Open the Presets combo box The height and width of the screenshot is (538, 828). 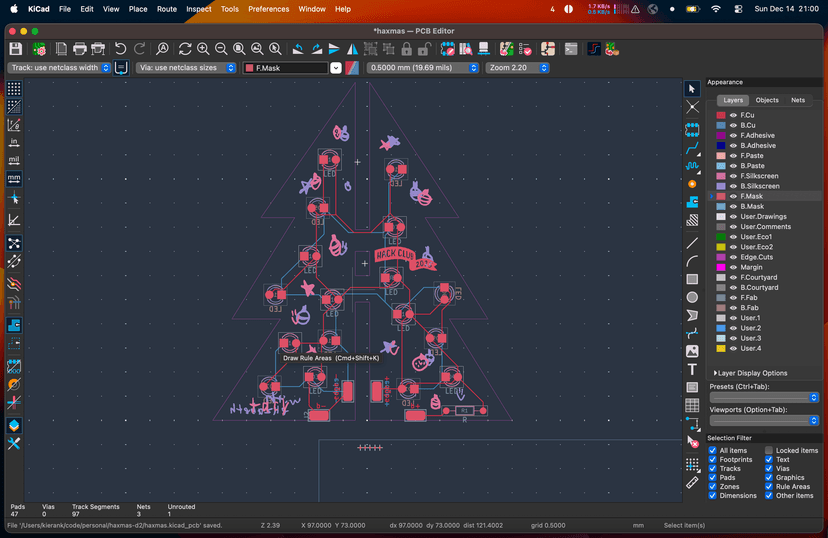pos(765,397)
